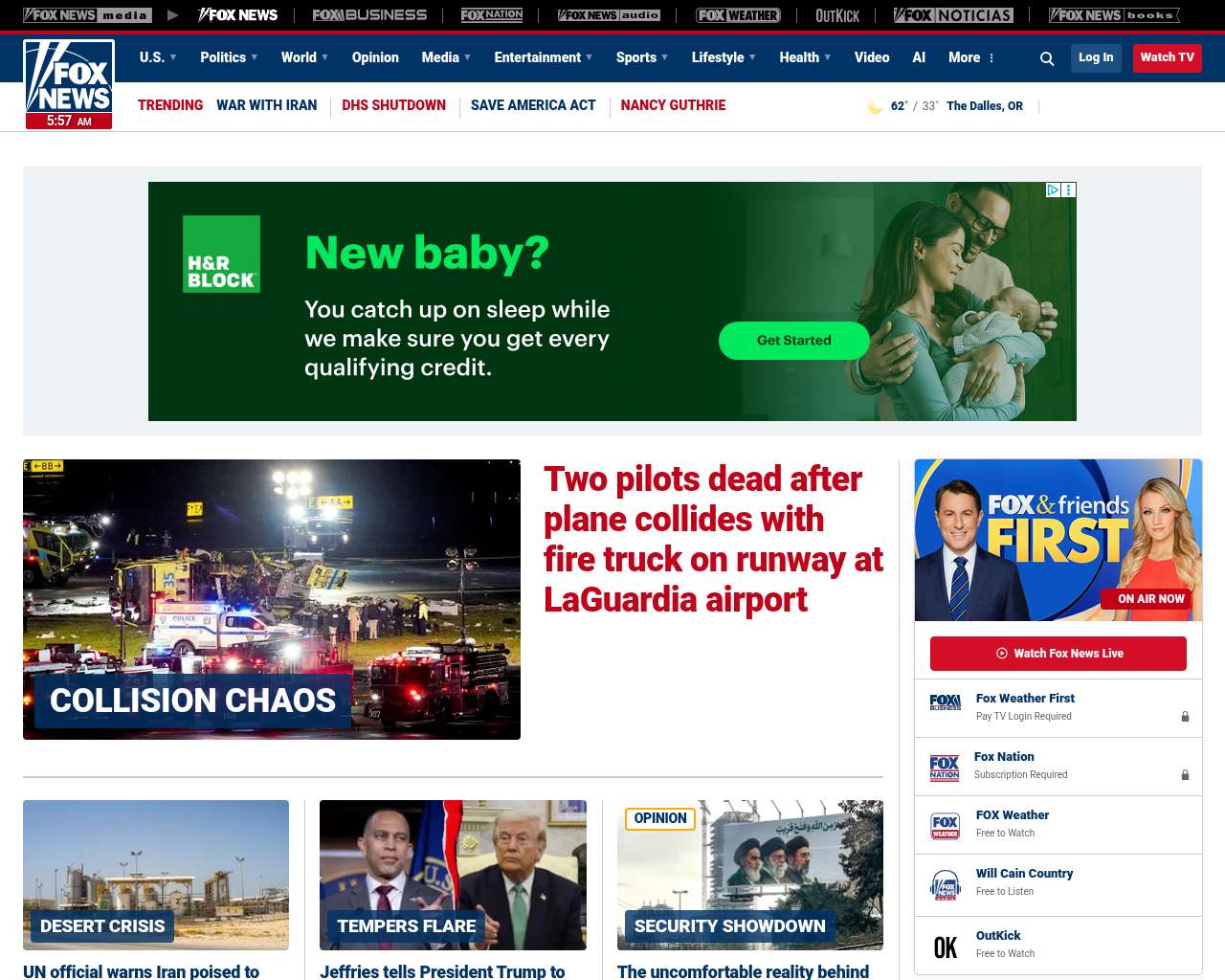Expand the More menu
This screenshot has height=980, width=1225.
971,57
